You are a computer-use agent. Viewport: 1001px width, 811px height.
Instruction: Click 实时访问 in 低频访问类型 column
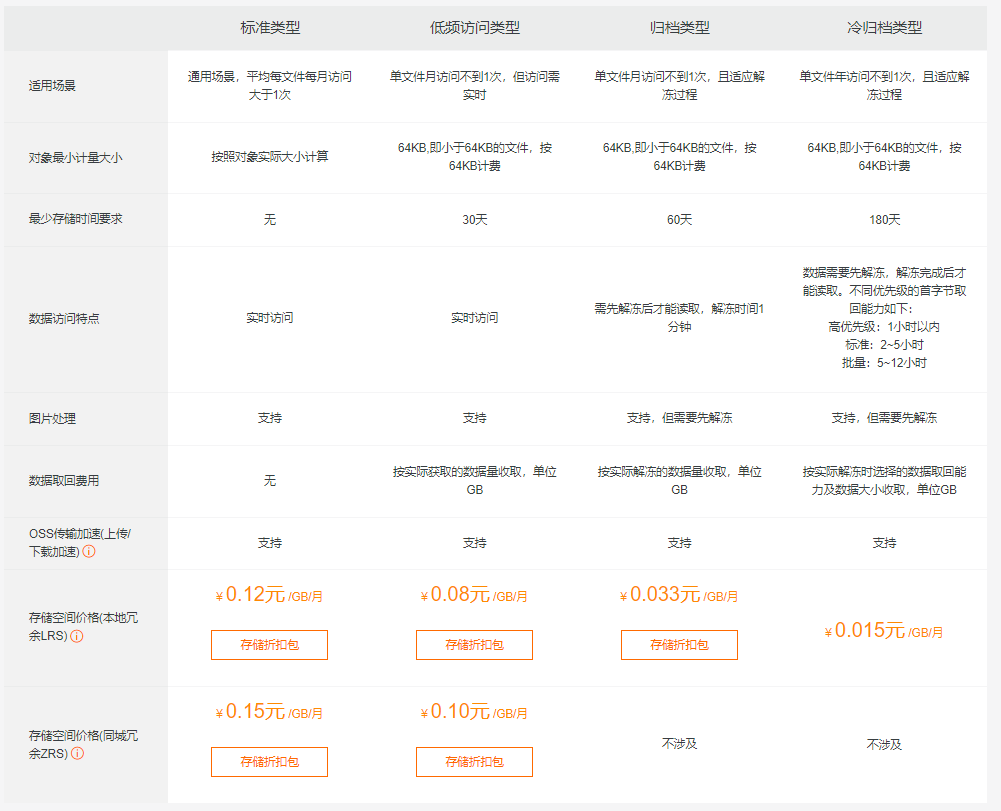(474, 317)
